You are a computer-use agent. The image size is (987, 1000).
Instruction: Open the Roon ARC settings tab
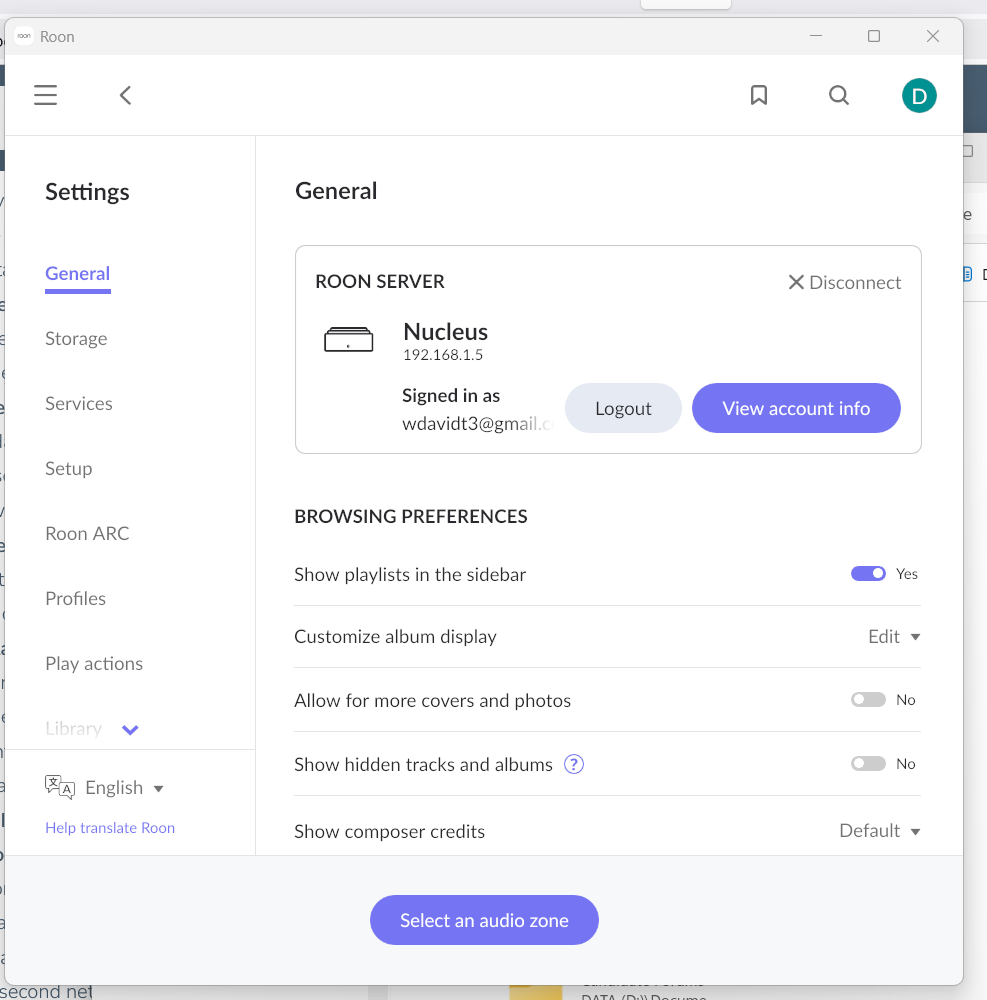(87, 534)
